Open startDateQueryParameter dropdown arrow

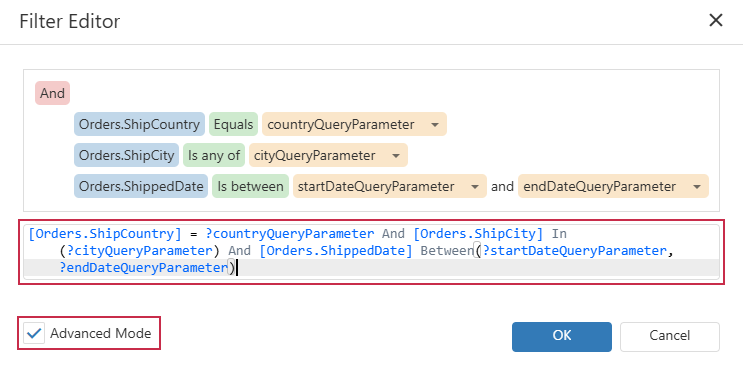coord(474,187)
